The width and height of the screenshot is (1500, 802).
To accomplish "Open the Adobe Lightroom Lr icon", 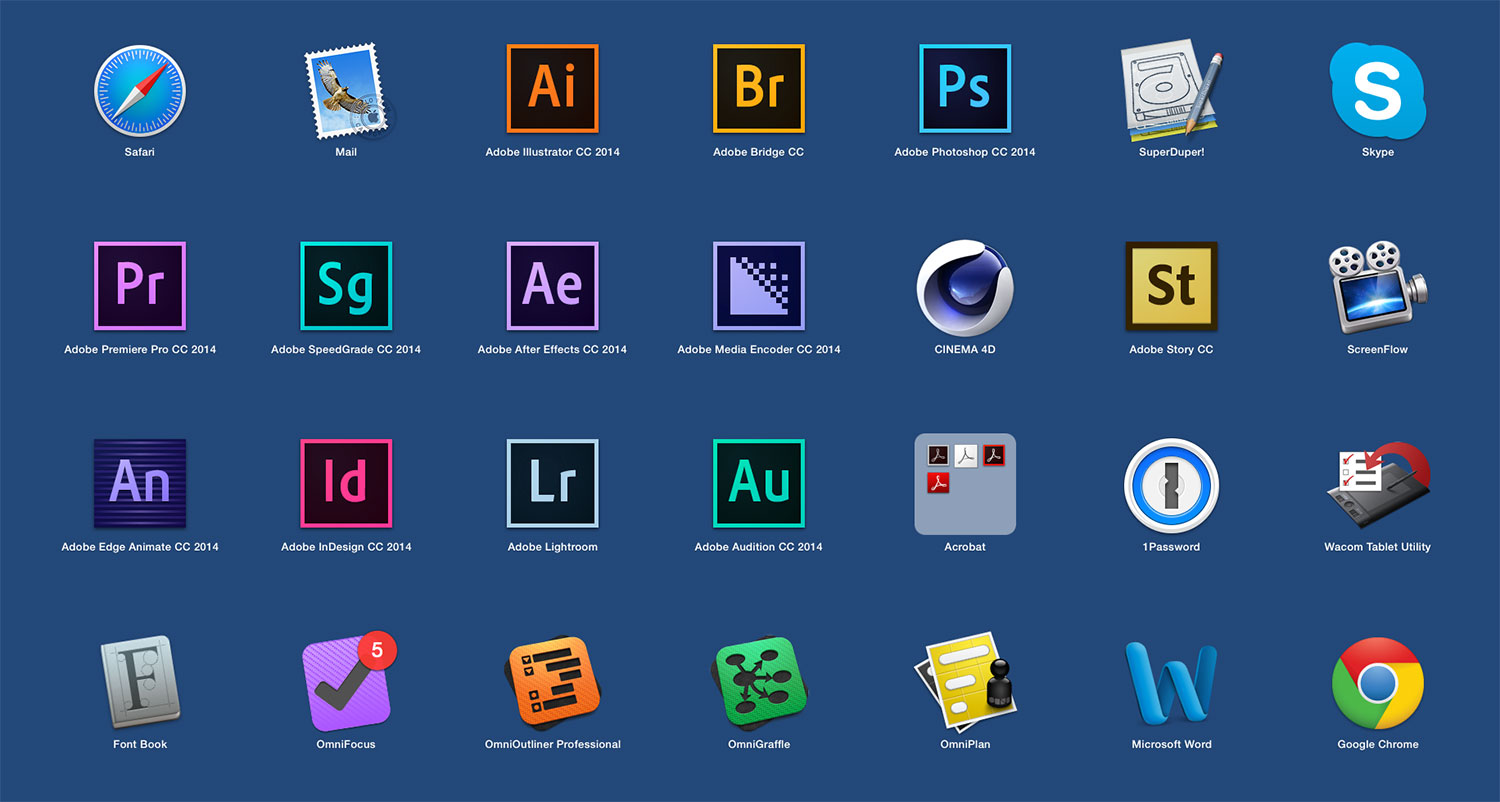I will click(552, 483).
